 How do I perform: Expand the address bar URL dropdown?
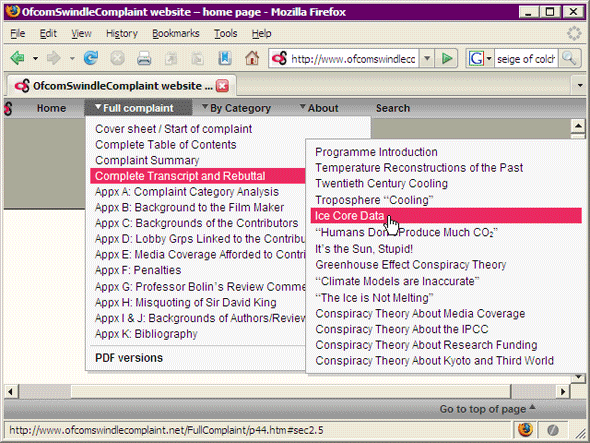(x=427, y=58)
